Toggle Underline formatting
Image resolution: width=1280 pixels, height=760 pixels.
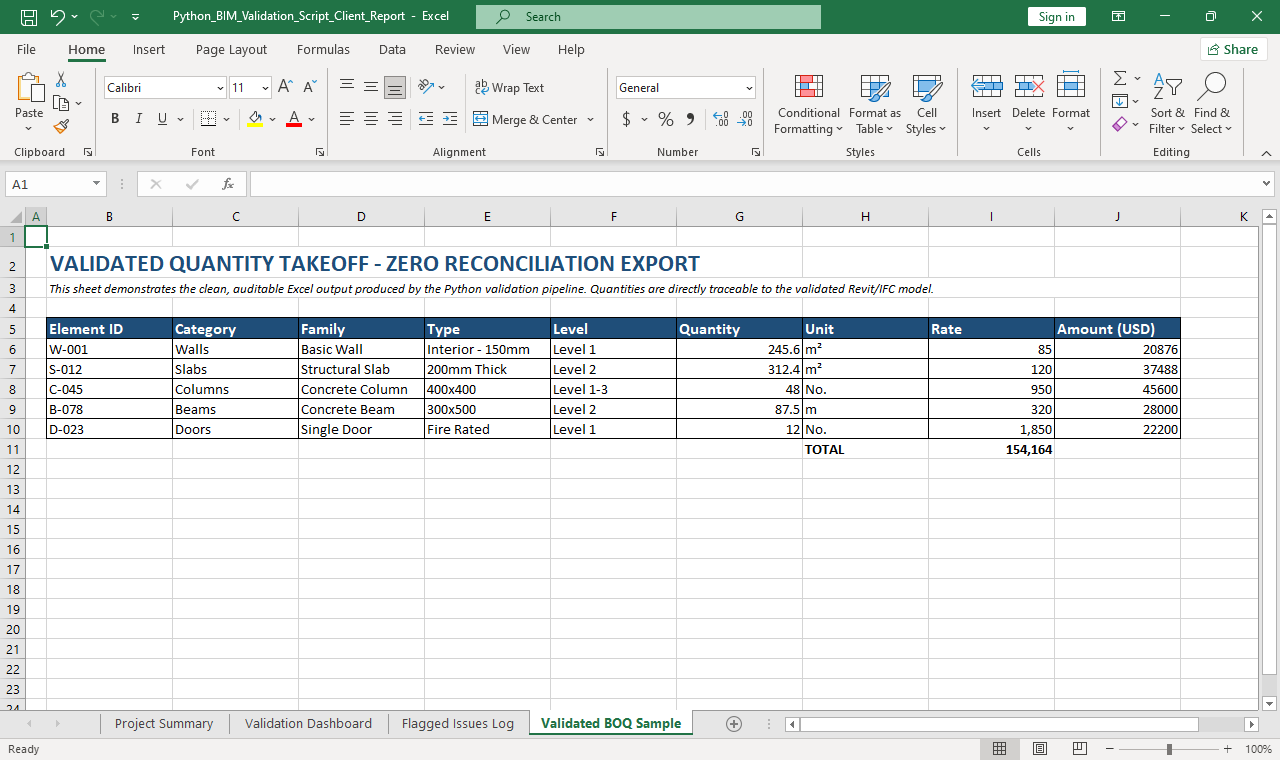[162, 119]
